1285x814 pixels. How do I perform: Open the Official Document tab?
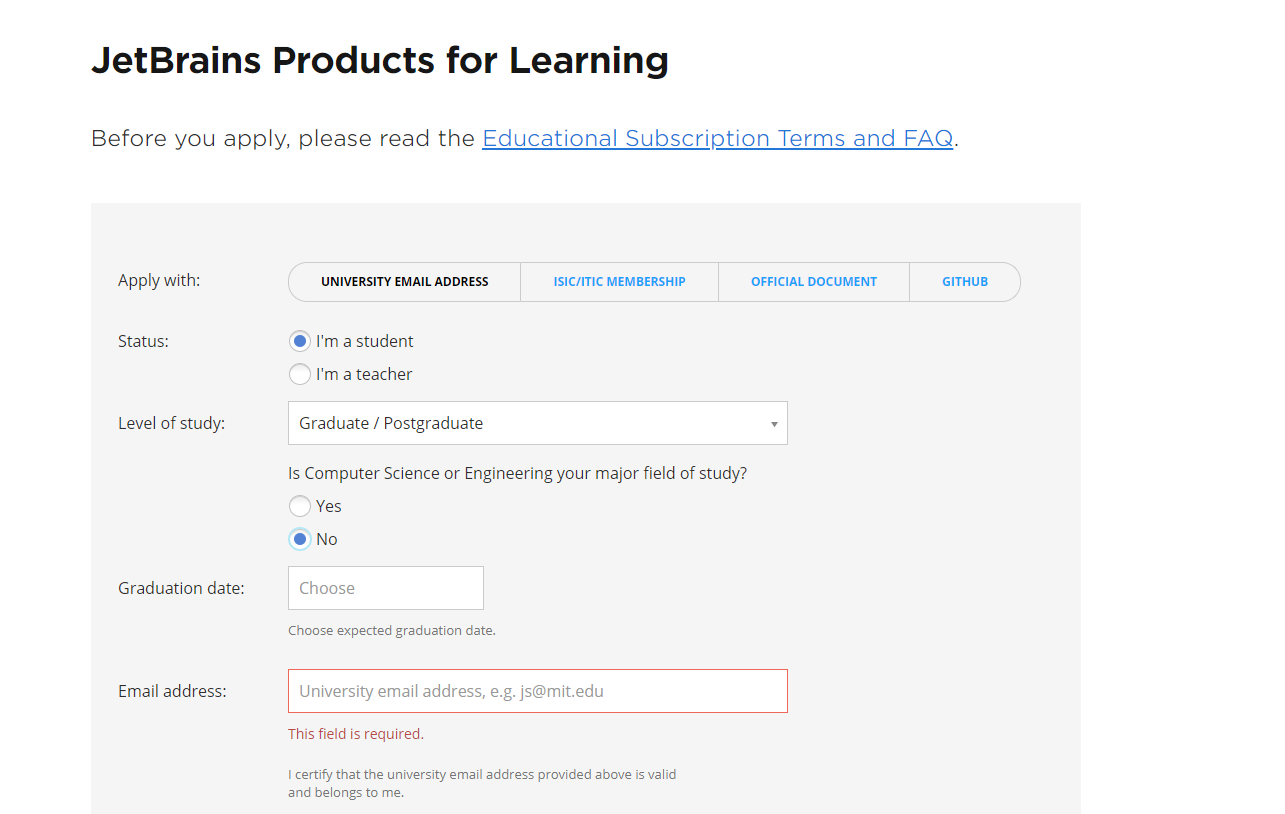tap(813, 282)
